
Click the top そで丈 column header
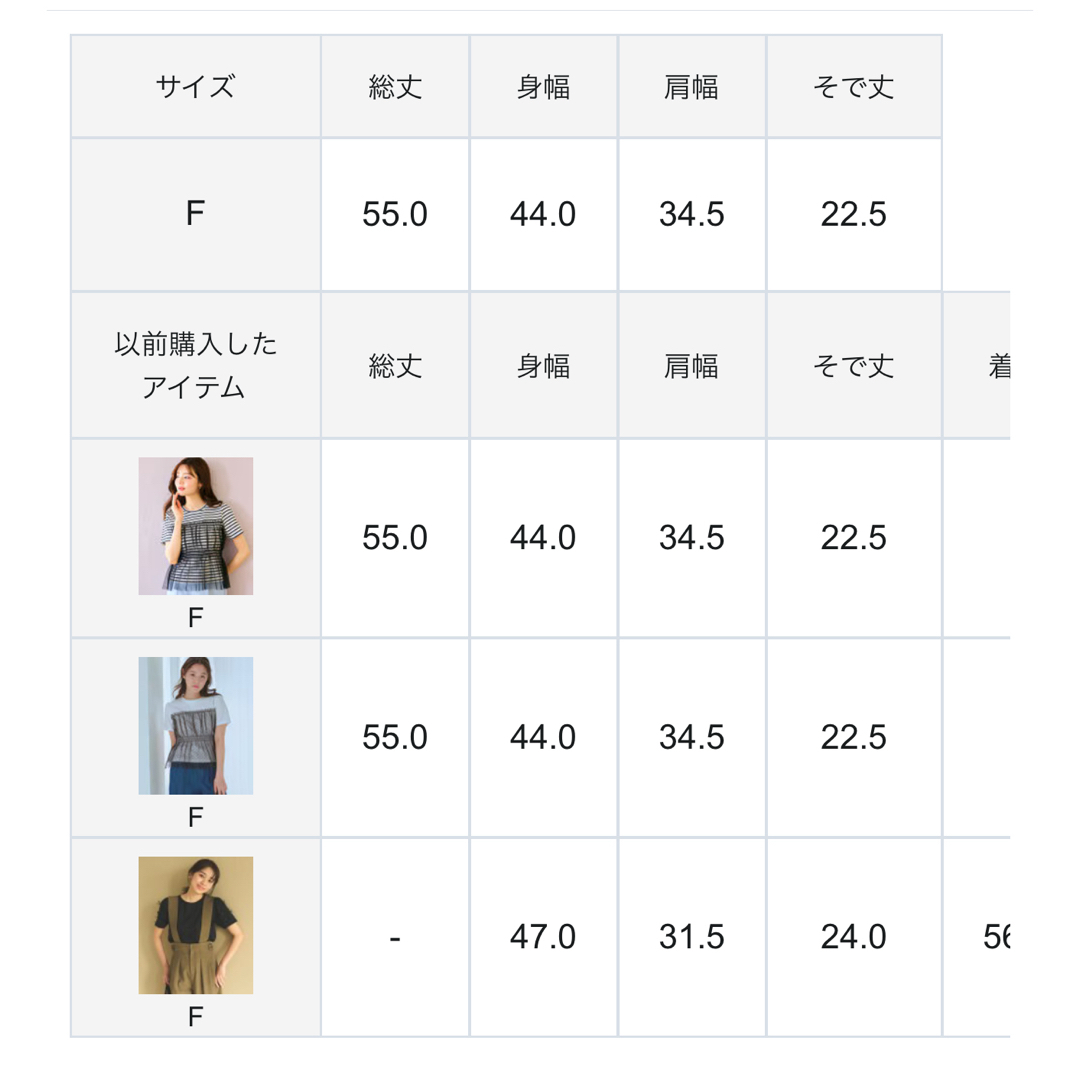click(854, 87)
